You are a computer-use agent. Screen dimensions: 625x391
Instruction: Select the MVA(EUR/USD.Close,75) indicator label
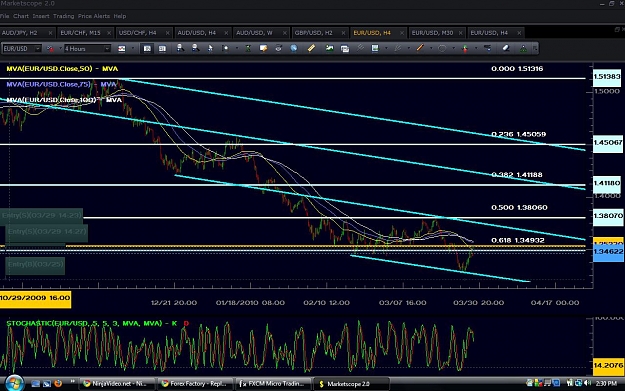coord(61,84)
